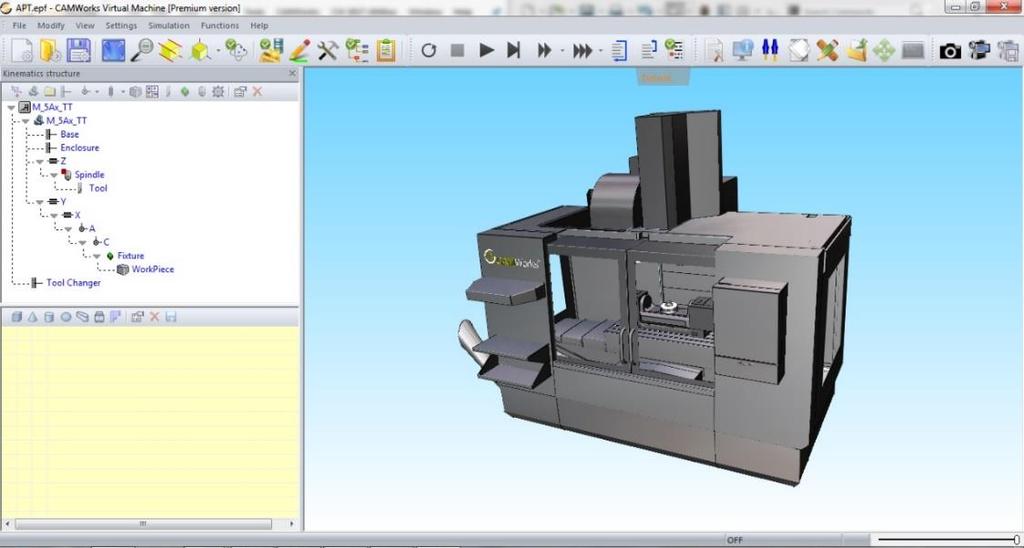Click the right arrow of the horizontal scrollbar
The image size is (1024, 548).
click(x=291, y=524)
